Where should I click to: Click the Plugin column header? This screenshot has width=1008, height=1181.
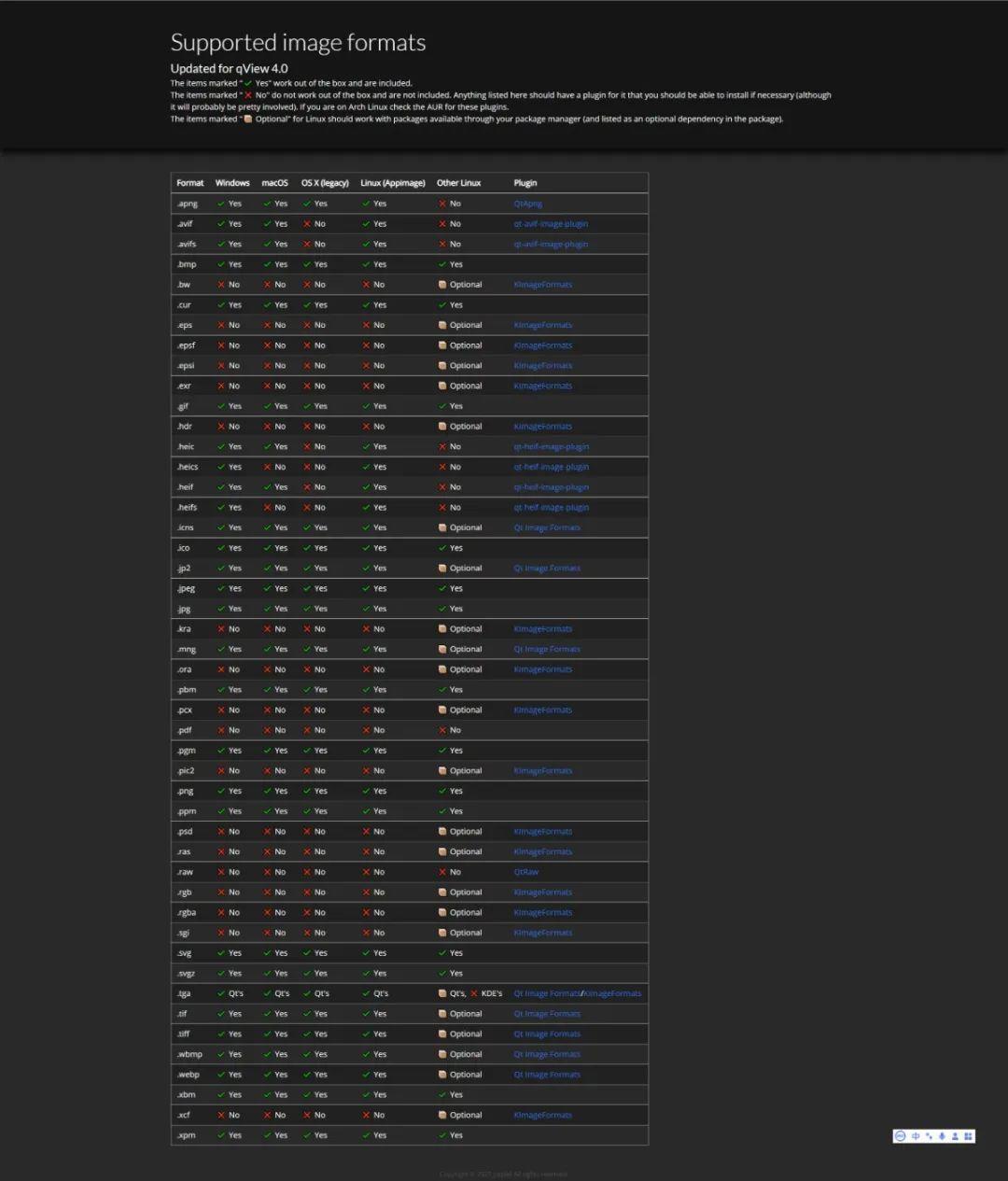click(525, 183)
